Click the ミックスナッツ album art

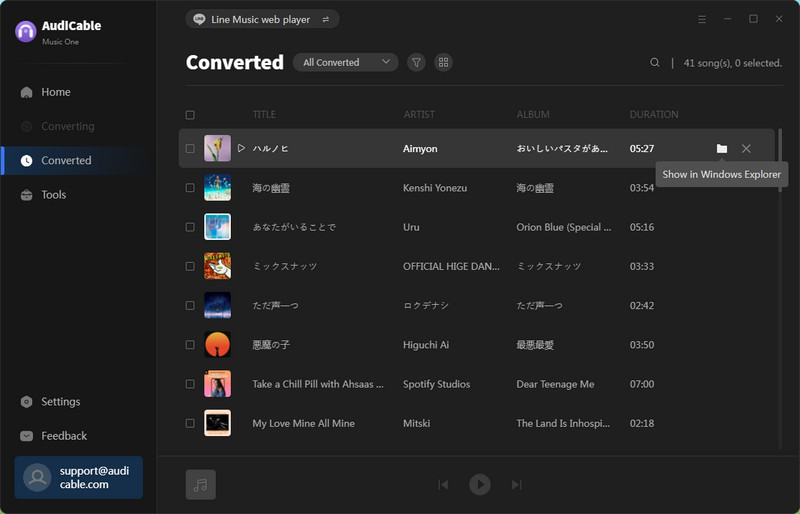tap(217, 266)
